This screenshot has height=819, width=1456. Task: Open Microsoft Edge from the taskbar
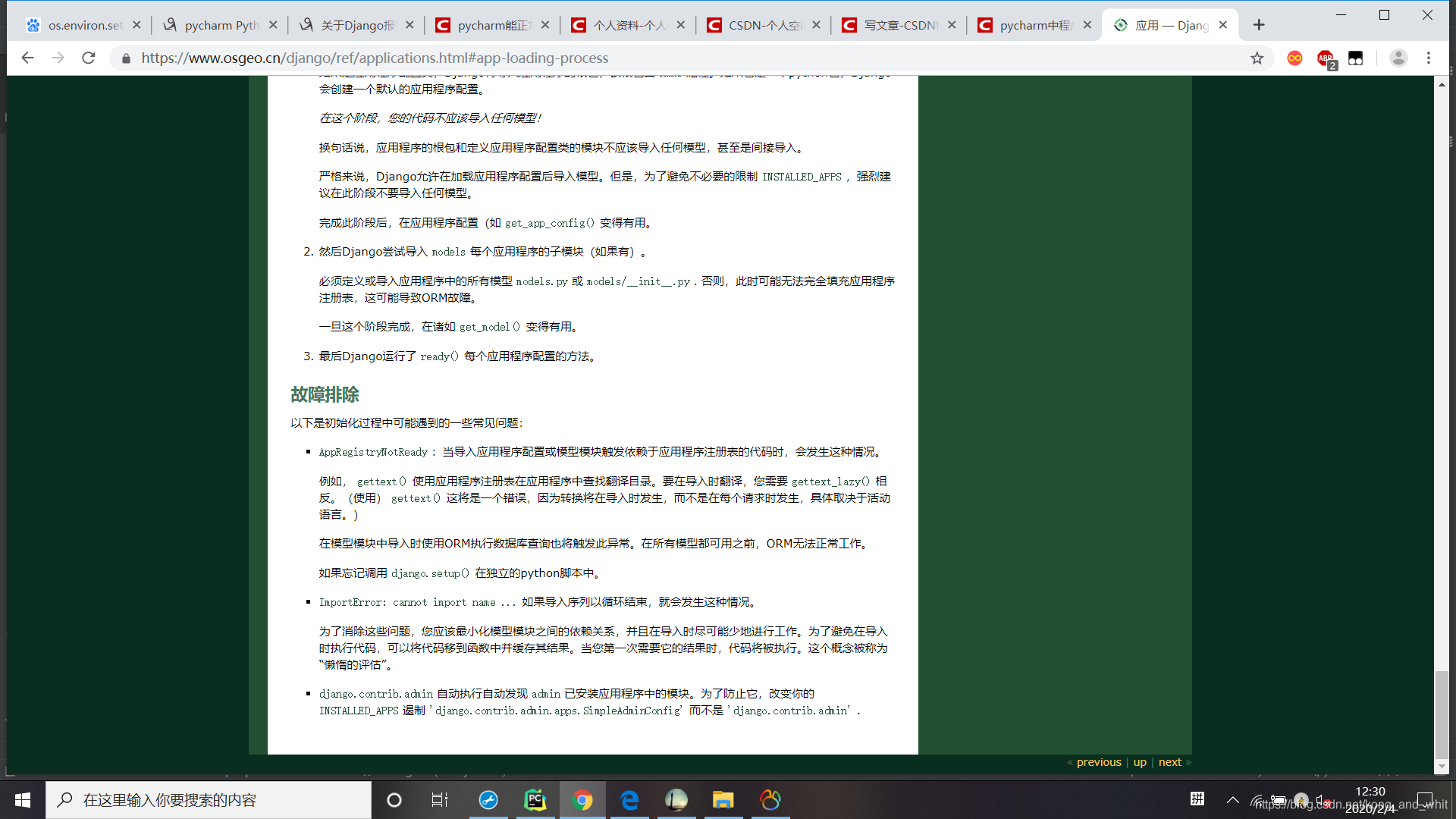coord(629,800)
